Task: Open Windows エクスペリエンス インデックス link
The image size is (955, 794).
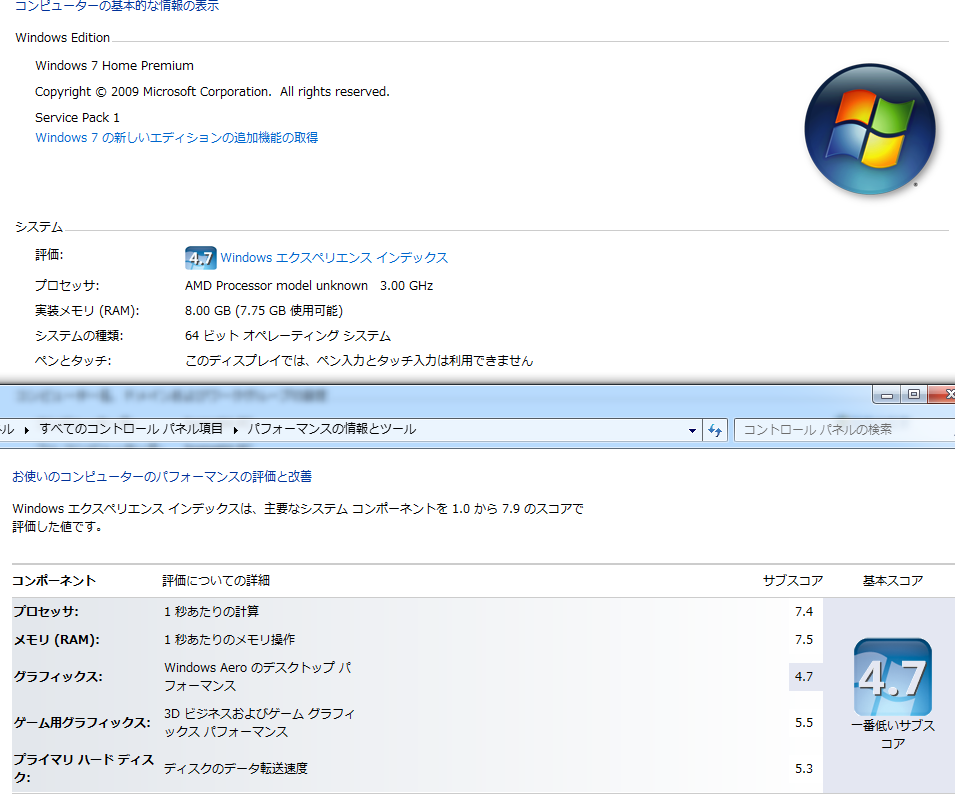Action: click(x=334, y=258)
